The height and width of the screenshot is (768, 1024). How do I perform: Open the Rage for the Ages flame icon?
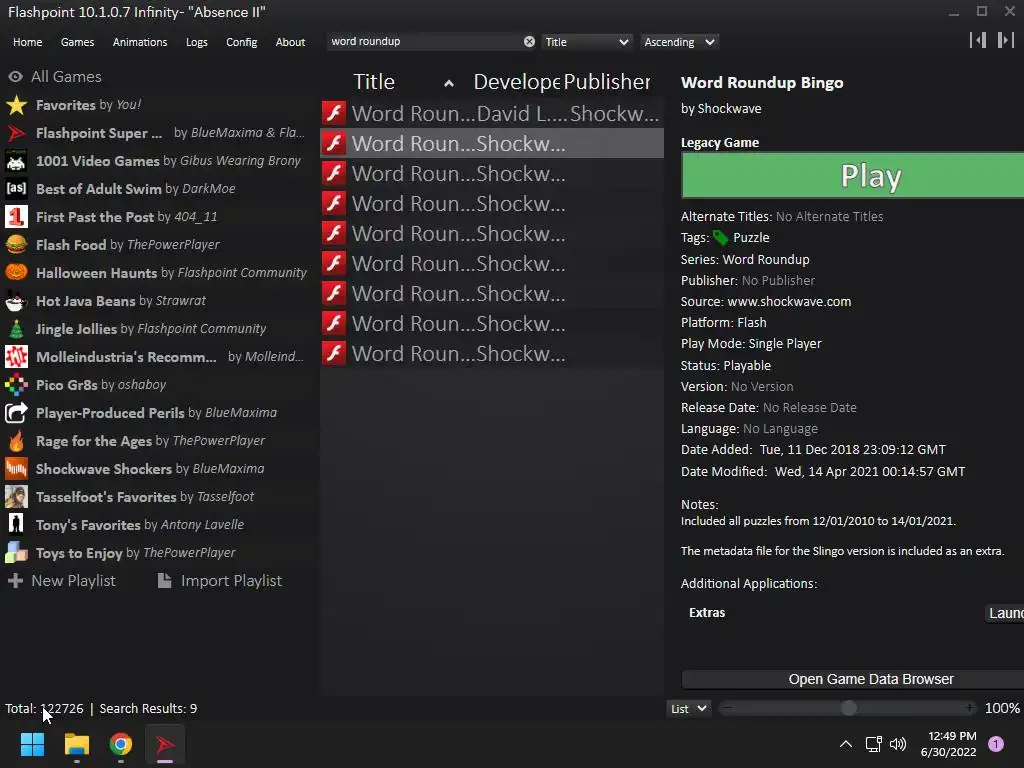(16, 441)
